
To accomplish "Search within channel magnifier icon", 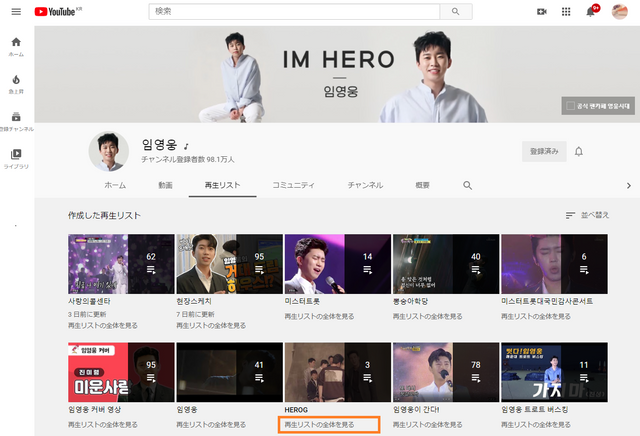I will click(467, 185).
